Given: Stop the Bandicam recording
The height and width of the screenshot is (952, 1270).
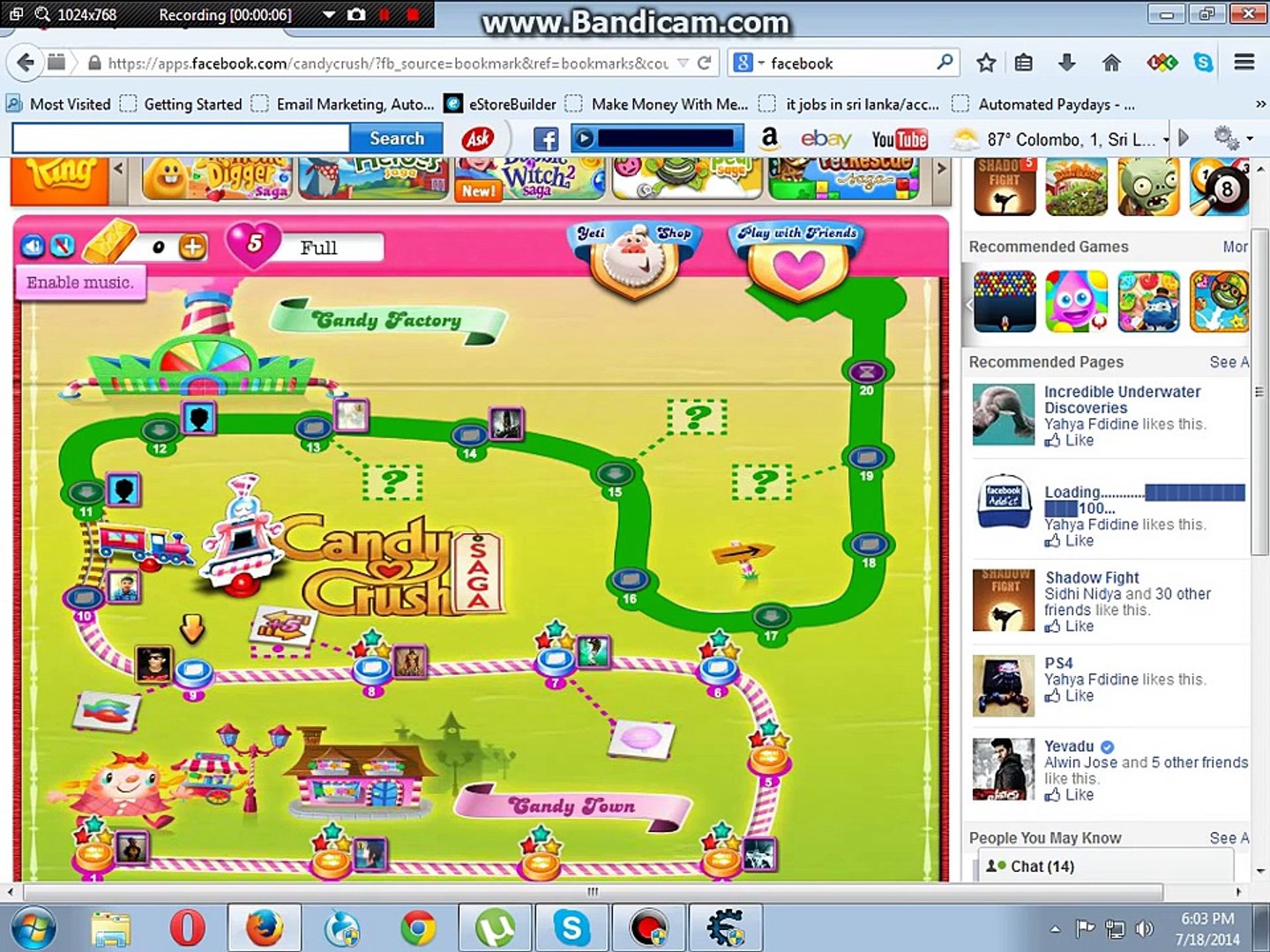Looking at the screenshot, I should tap(412, 15).
